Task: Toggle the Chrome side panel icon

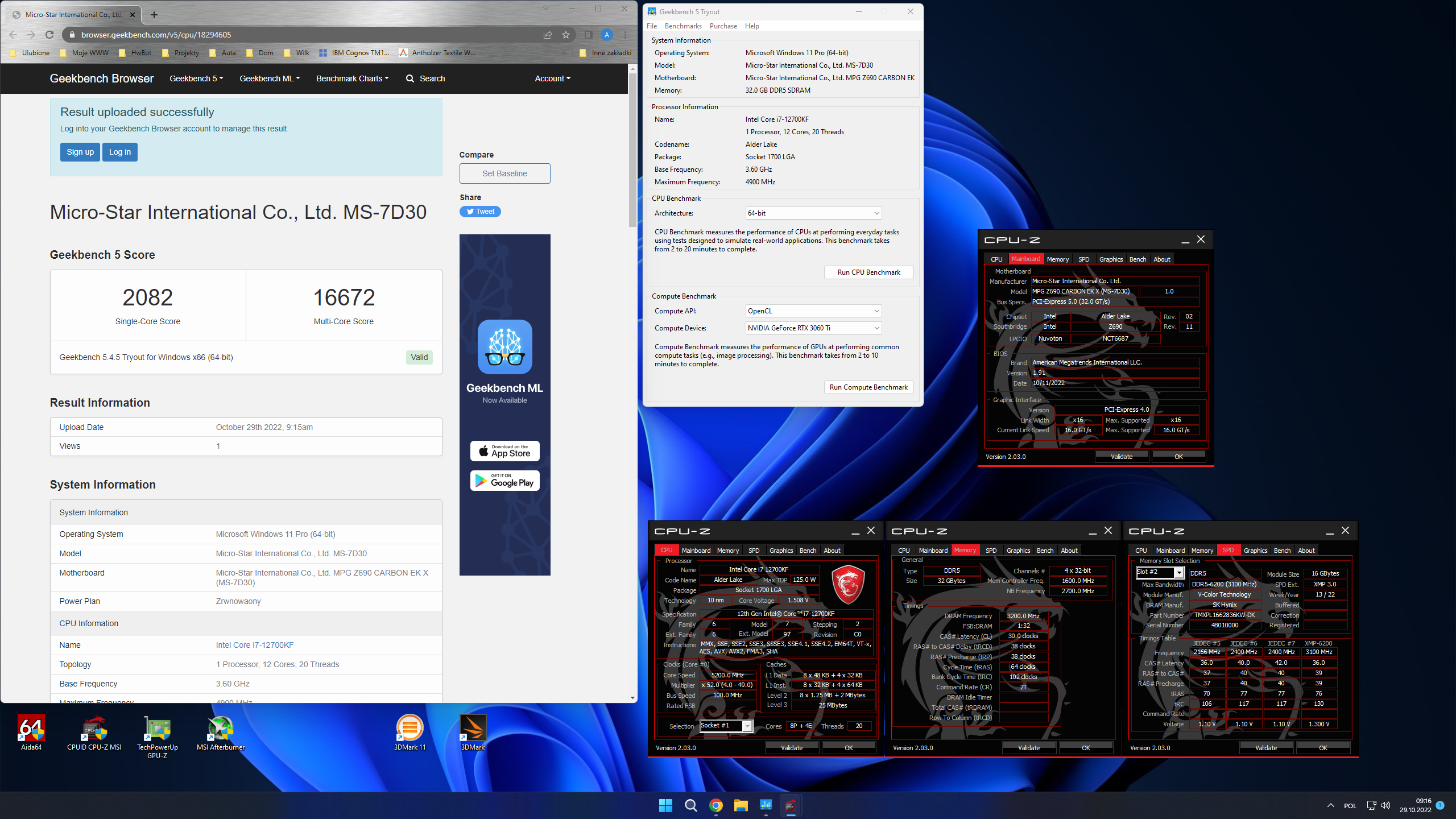Action: tap(589, 35)
